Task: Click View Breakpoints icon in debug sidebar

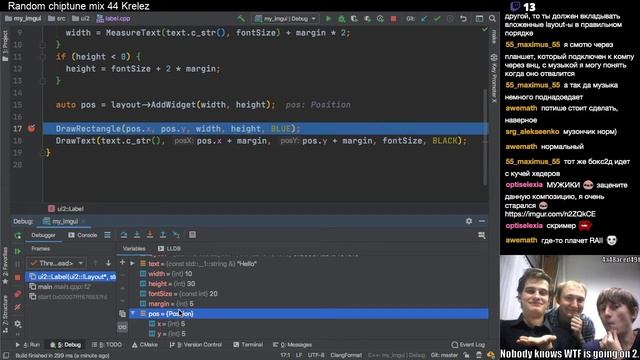Action: tap(18, 293)
